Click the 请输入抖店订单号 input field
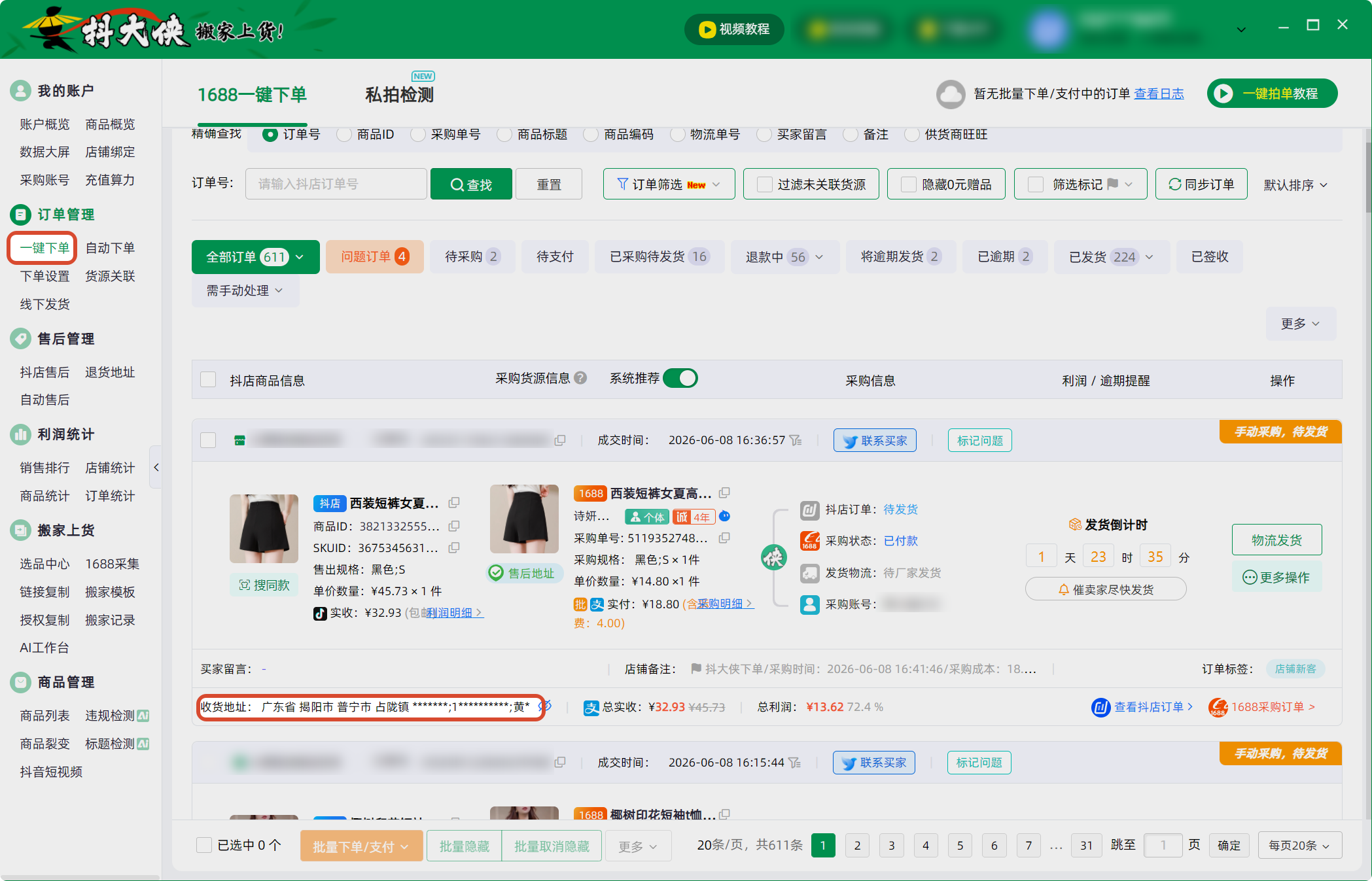Image resolution: width=1372 pixels, height=881 pixels. (336, 184)
